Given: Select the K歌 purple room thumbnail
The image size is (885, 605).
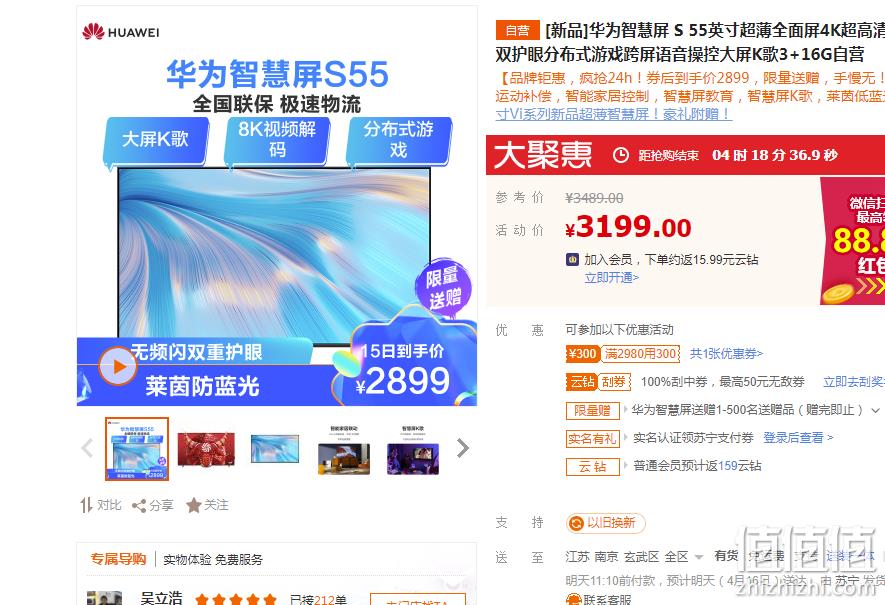Looking at the screenshot, I should [x=413, y=450].
